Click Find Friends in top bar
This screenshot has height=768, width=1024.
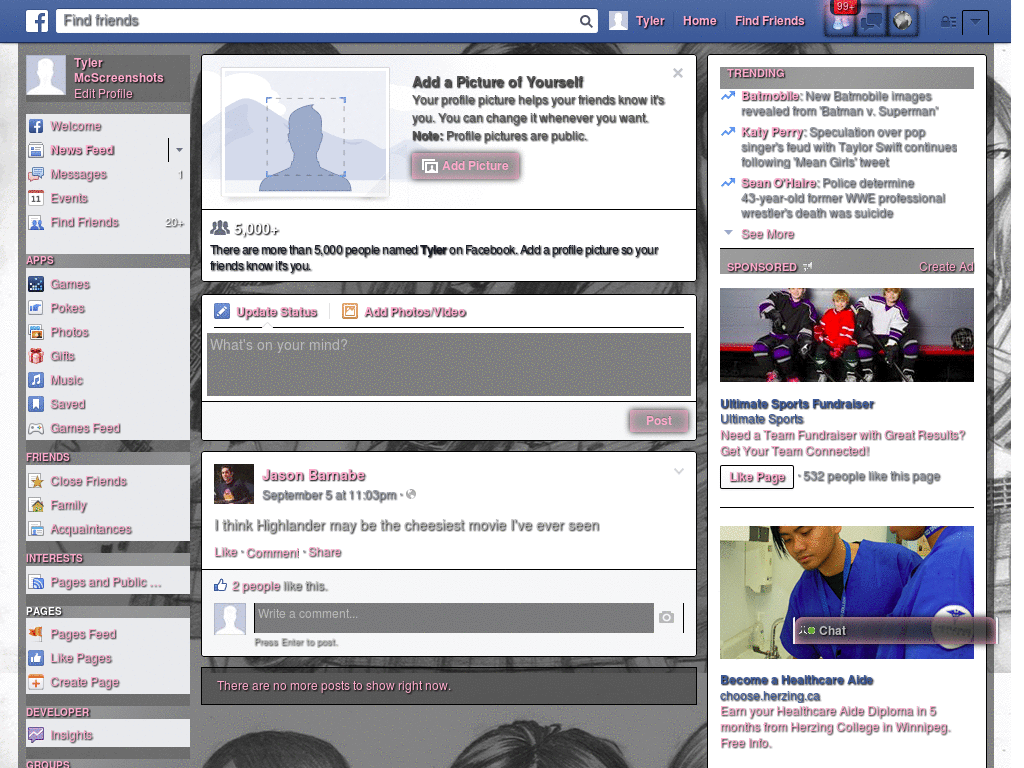point(769,21)
